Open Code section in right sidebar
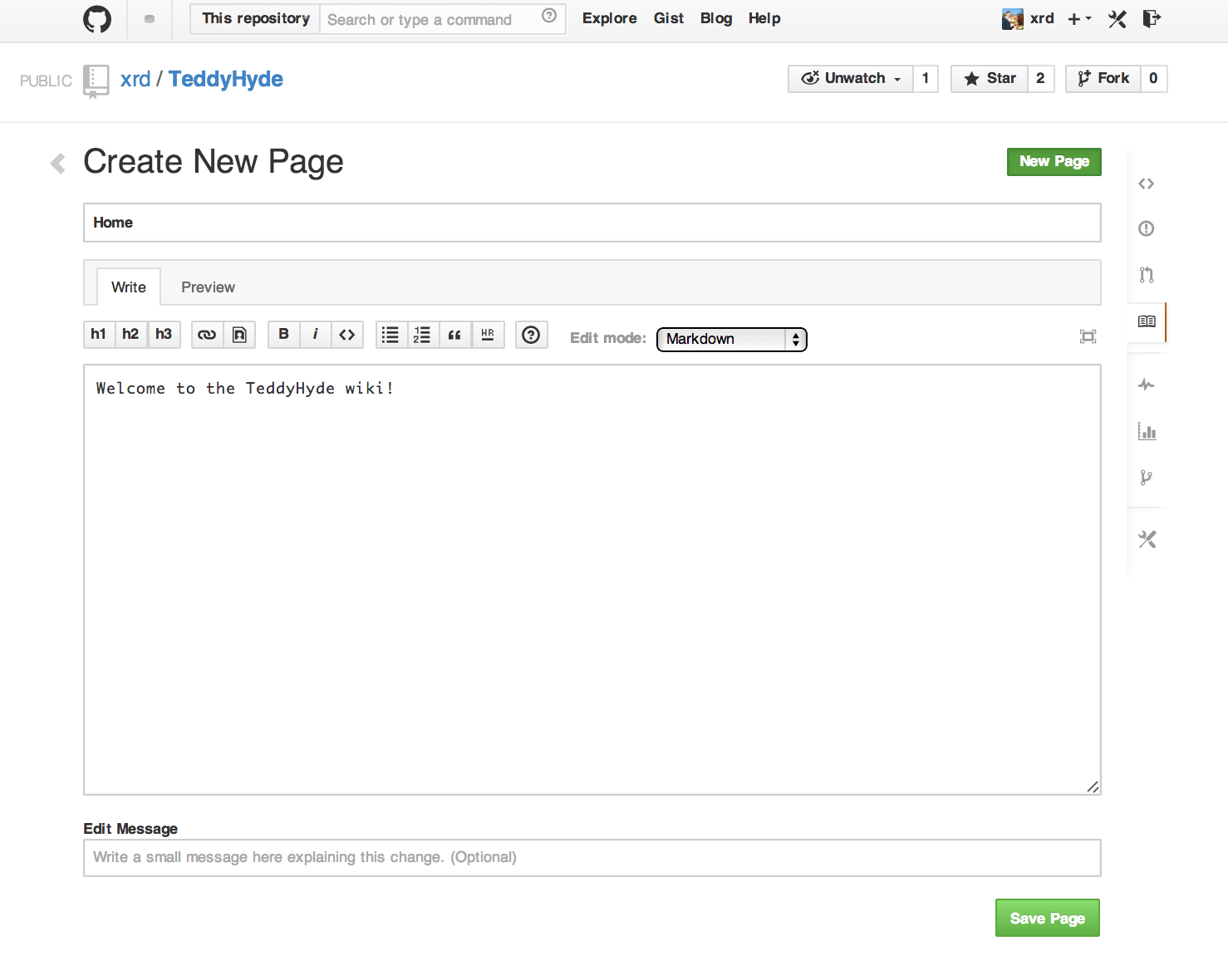Image resolution: width=1228 pixels, height=980 pixels. (x=1147, y=184)
